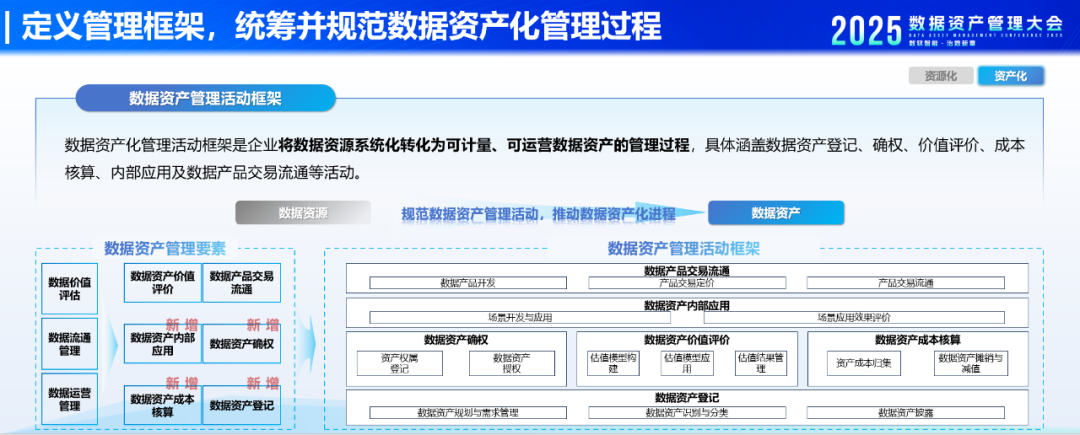Click the 场景应用效果评价 item
The image size is (1080, 435).
(x=854, y=317)
